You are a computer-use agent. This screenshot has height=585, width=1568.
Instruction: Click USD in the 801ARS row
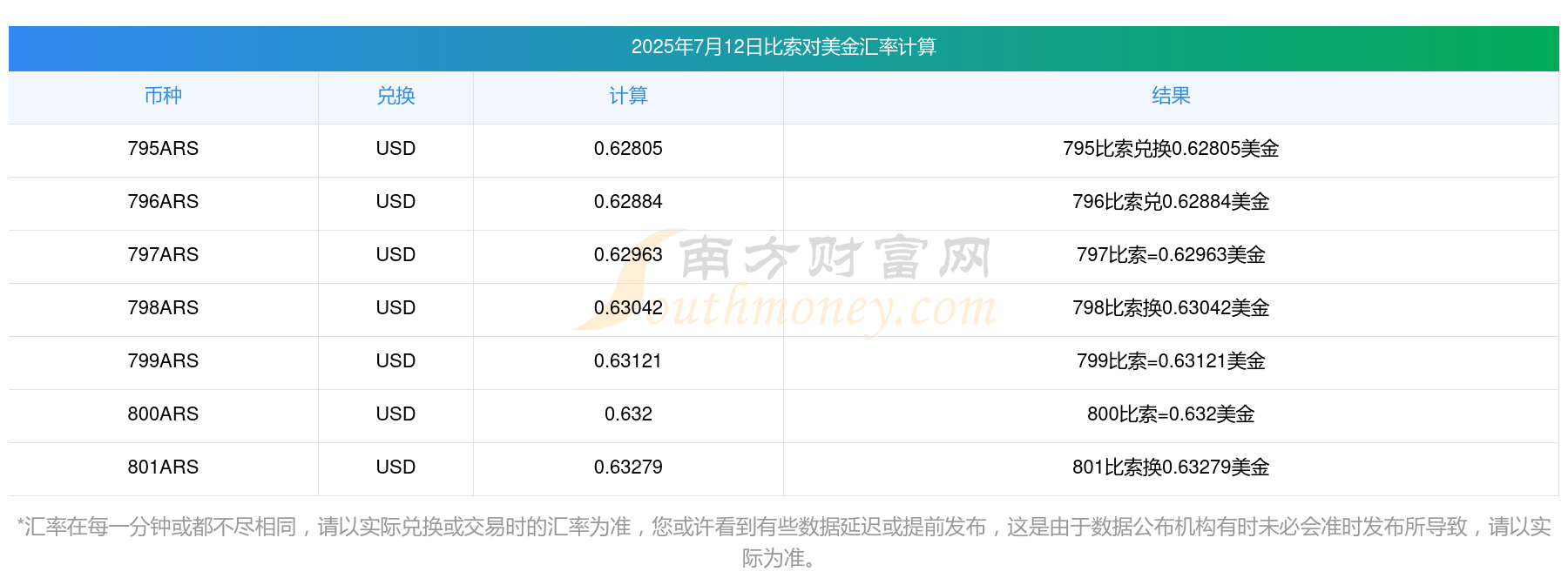click(395, 467)
